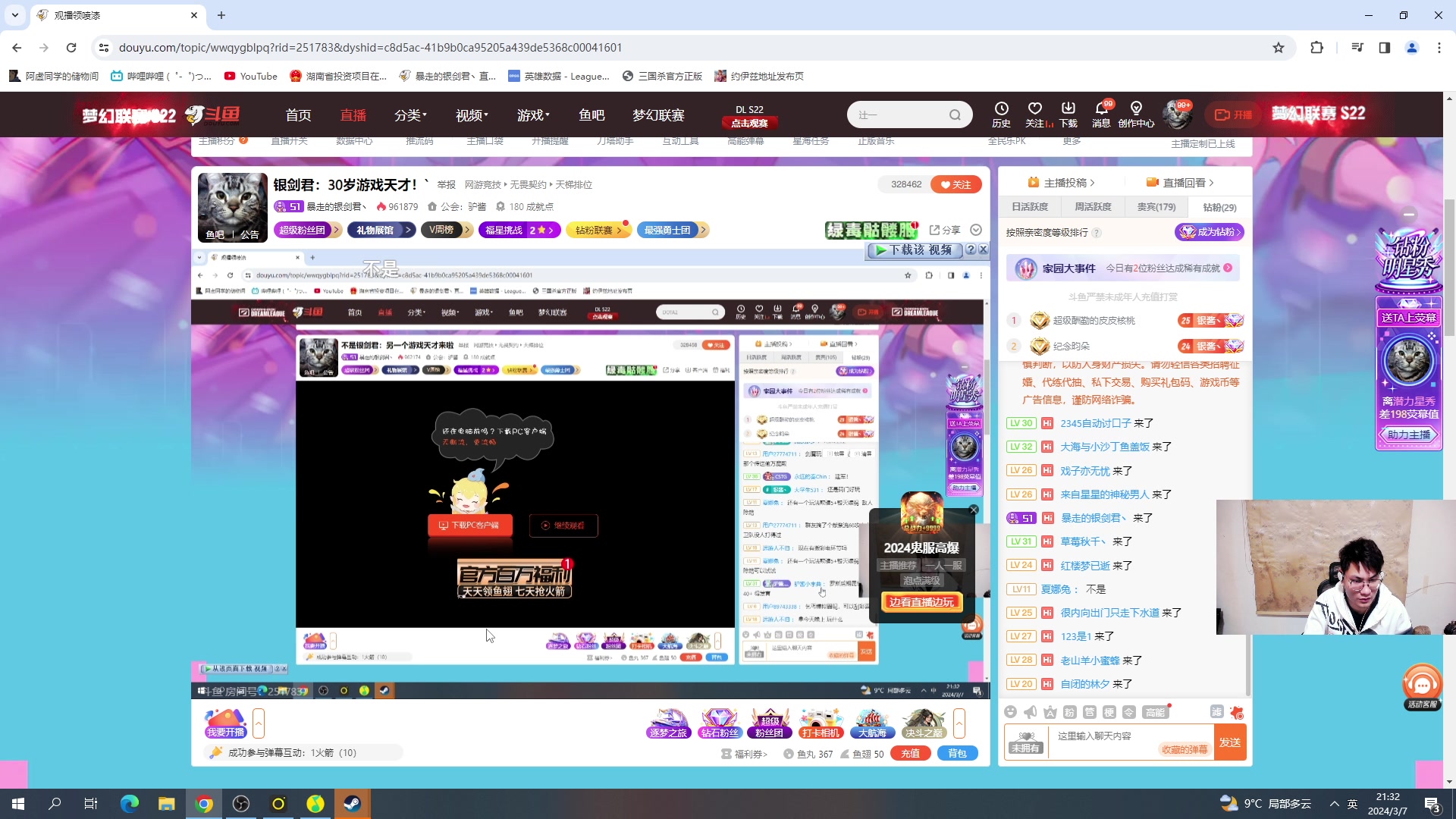Open the 打卡相机 camera gift icon

(821, 723)
